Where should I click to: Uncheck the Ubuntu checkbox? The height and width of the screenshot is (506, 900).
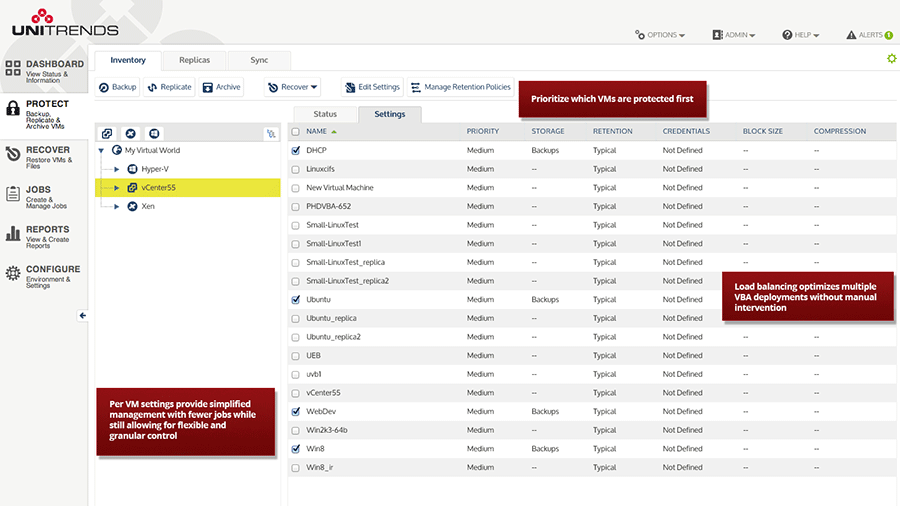296,299
